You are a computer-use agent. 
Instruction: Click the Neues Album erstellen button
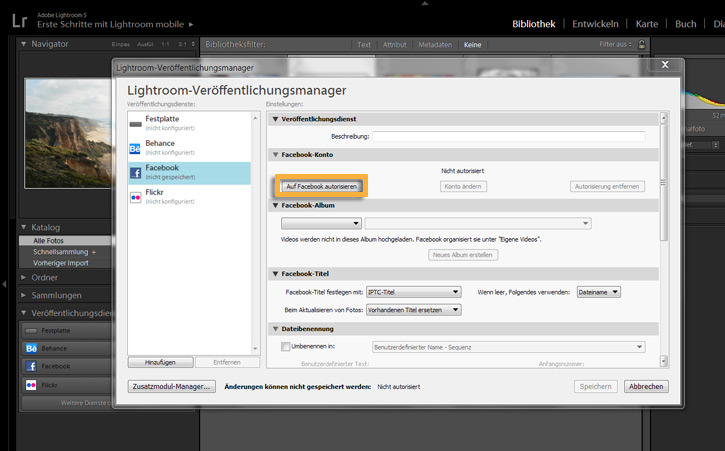point(463,255)
